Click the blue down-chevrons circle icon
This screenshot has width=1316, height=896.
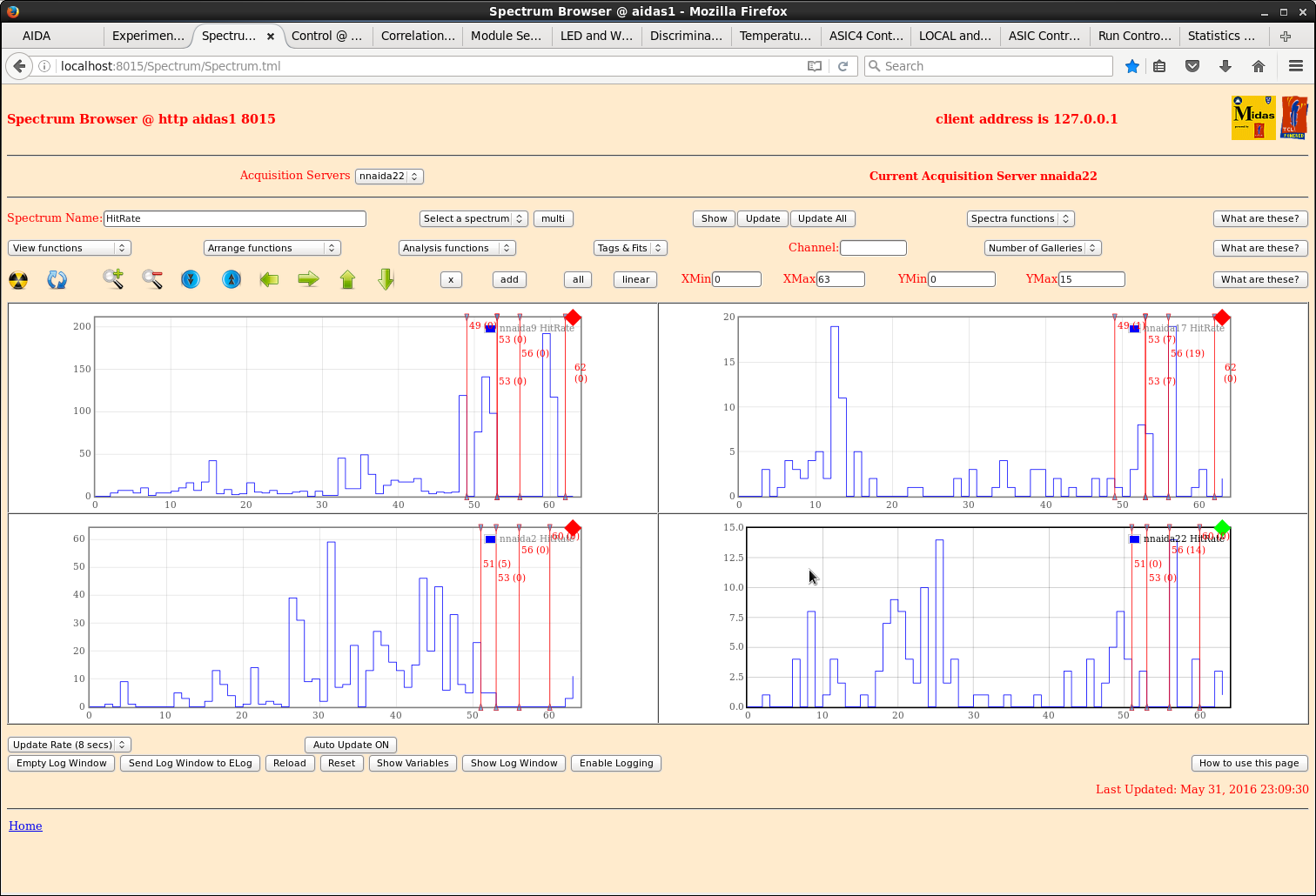coord(191,279)
